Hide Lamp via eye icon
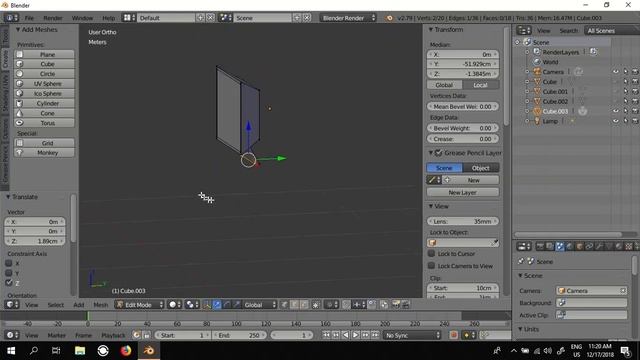 616,121
